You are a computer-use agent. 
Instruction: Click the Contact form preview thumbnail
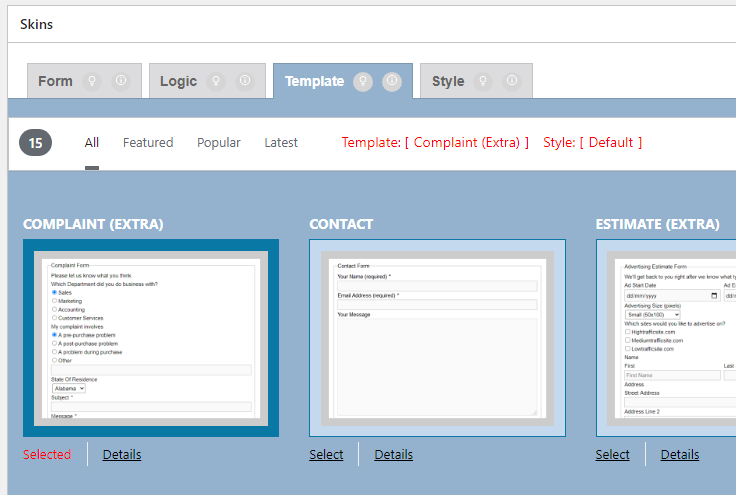tap(437, 338)
